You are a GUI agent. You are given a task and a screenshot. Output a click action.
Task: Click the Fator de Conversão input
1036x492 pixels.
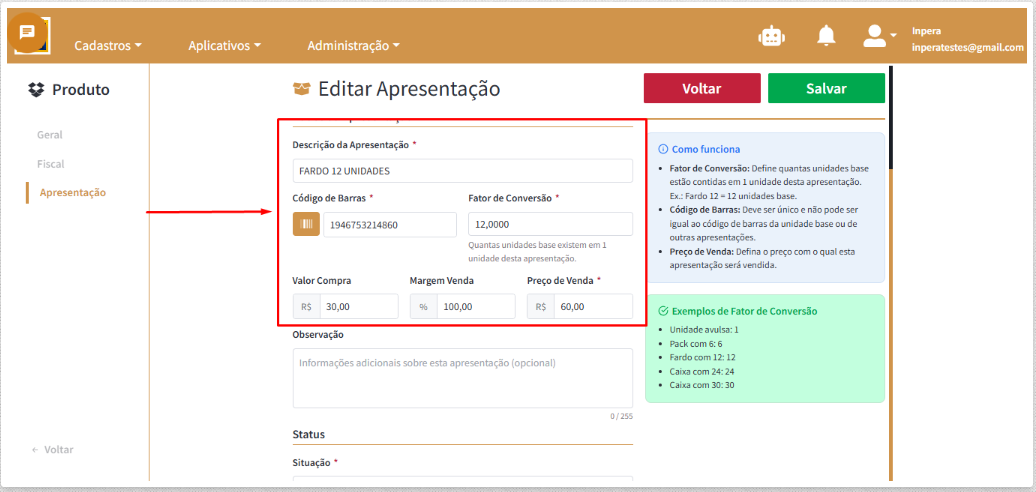[550, 225]
